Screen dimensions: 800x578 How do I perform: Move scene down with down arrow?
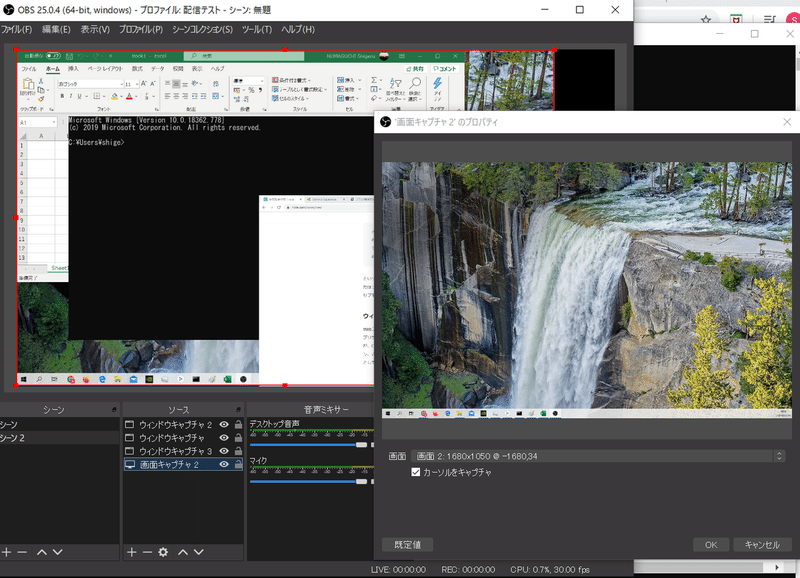pyautogui.click(x=58, y=552)
